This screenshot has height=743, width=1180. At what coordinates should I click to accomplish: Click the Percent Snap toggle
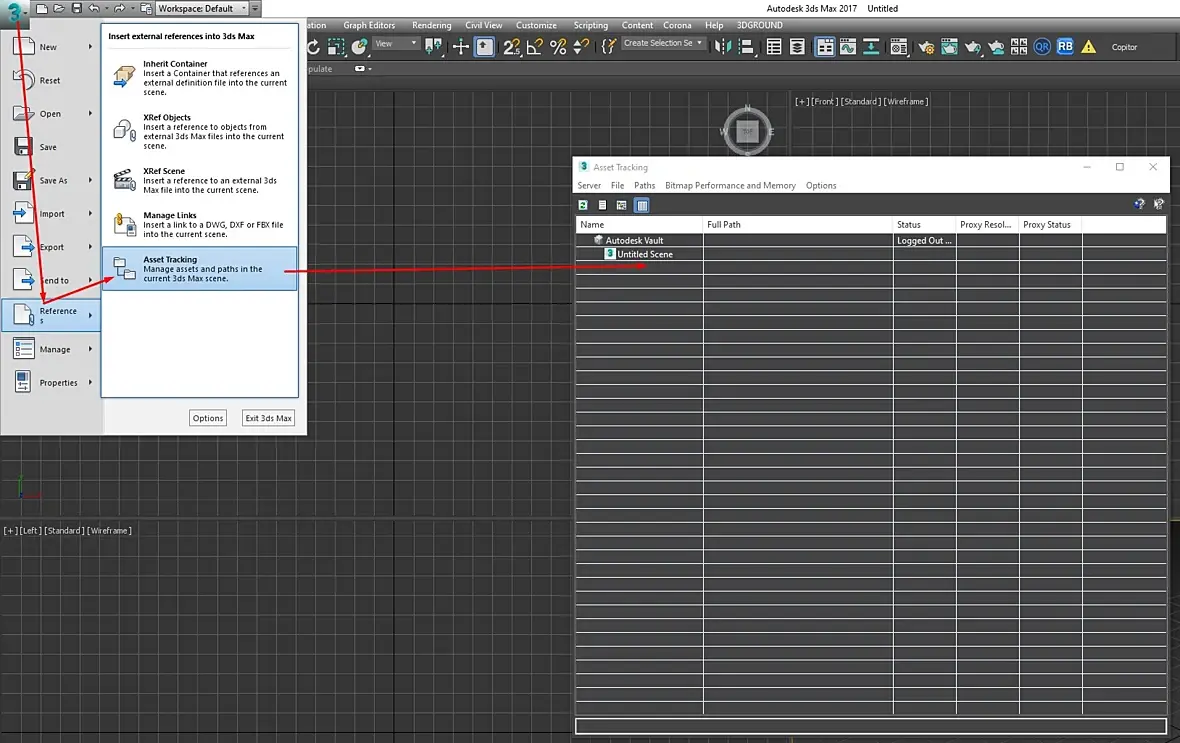[558, 47]
